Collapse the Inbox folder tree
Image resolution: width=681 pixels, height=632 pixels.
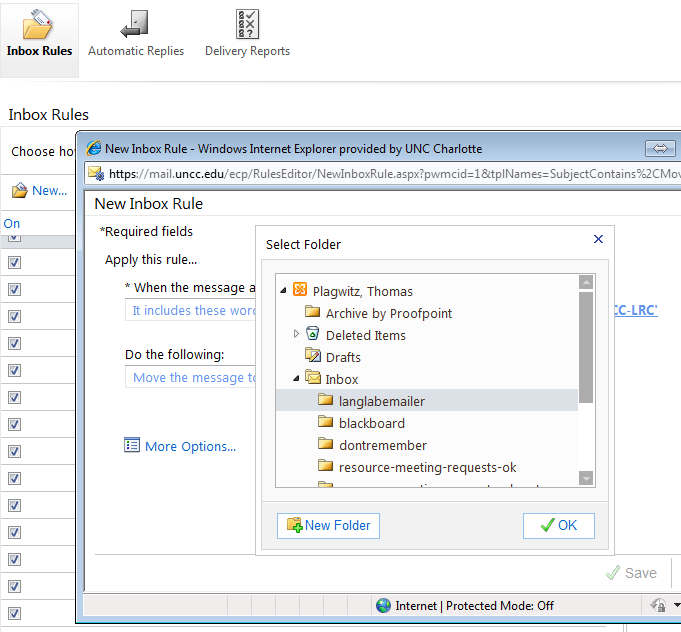296,379
